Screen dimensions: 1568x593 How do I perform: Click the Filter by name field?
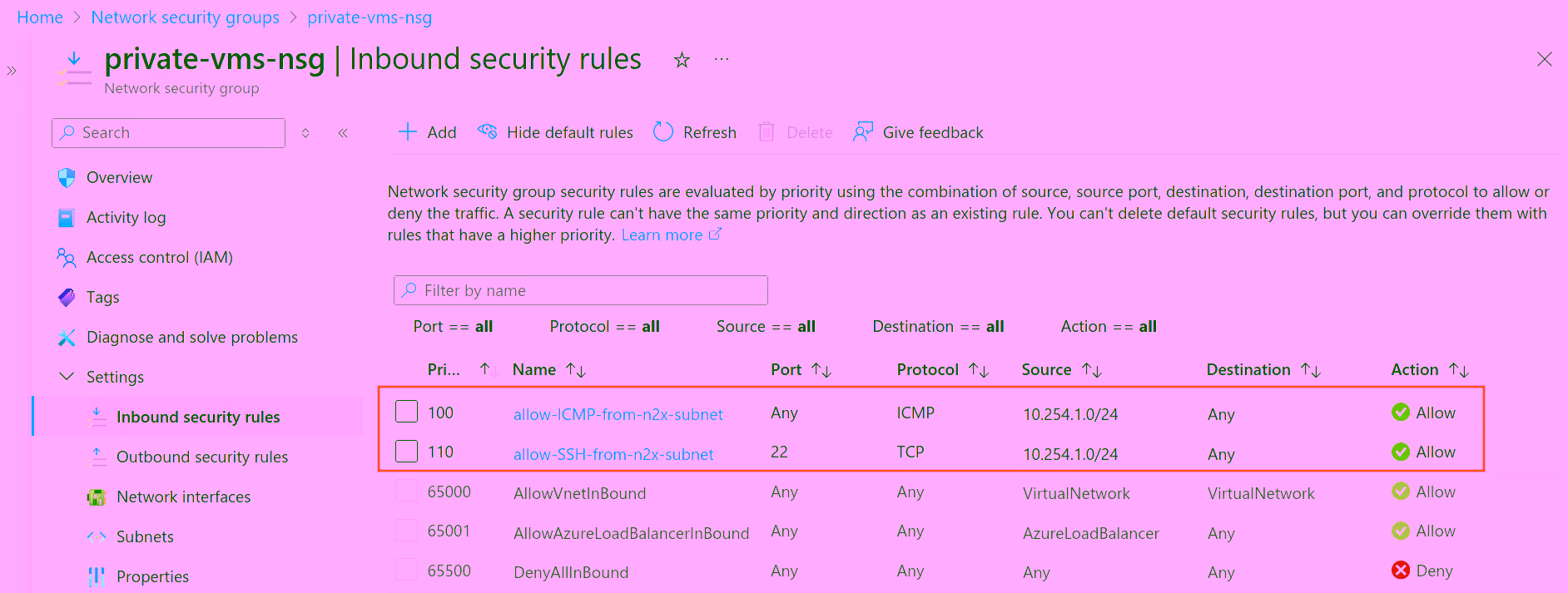point(580,290)
